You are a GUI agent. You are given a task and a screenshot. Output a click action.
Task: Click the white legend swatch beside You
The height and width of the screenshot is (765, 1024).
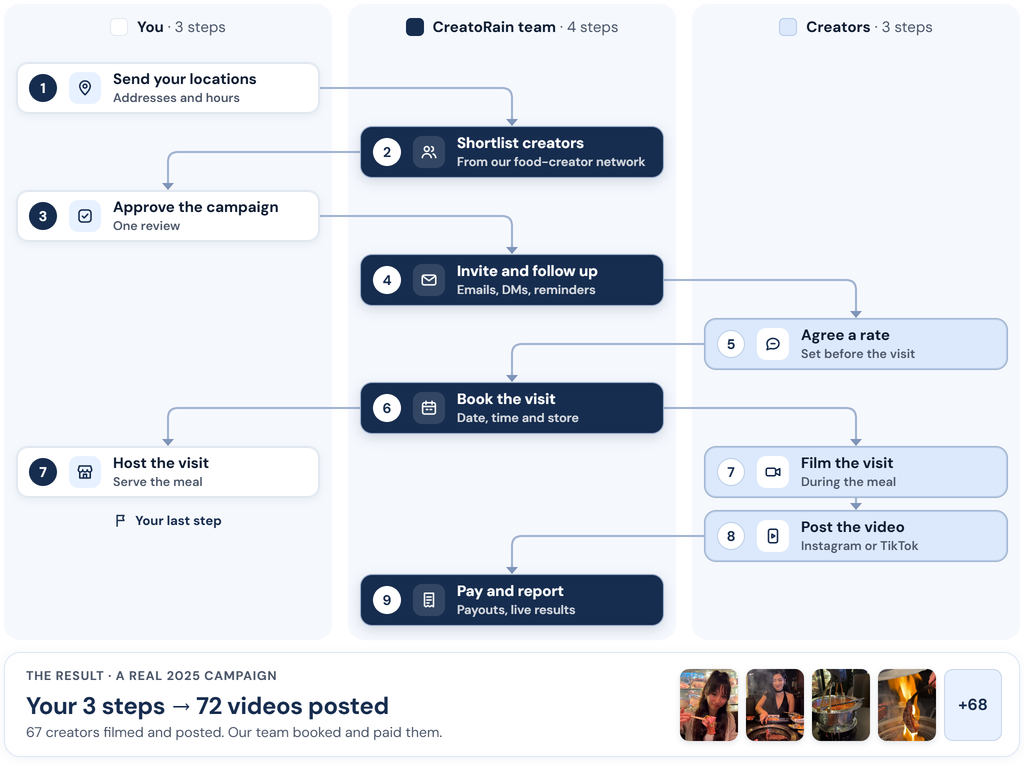click(119, 27)
